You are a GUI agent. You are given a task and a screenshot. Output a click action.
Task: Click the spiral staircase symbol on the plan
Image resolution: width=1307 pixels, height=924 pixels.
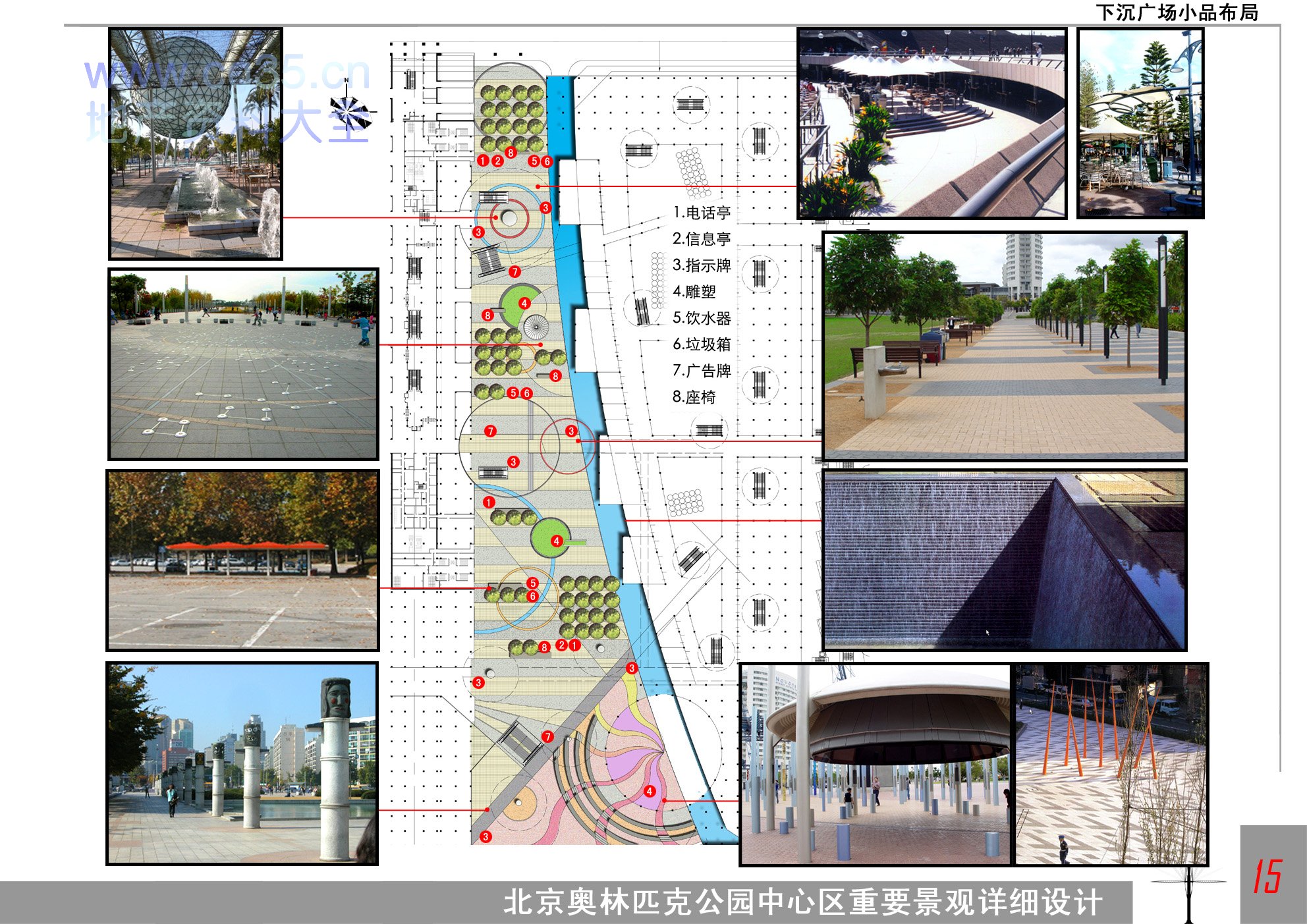click(536, 327)
